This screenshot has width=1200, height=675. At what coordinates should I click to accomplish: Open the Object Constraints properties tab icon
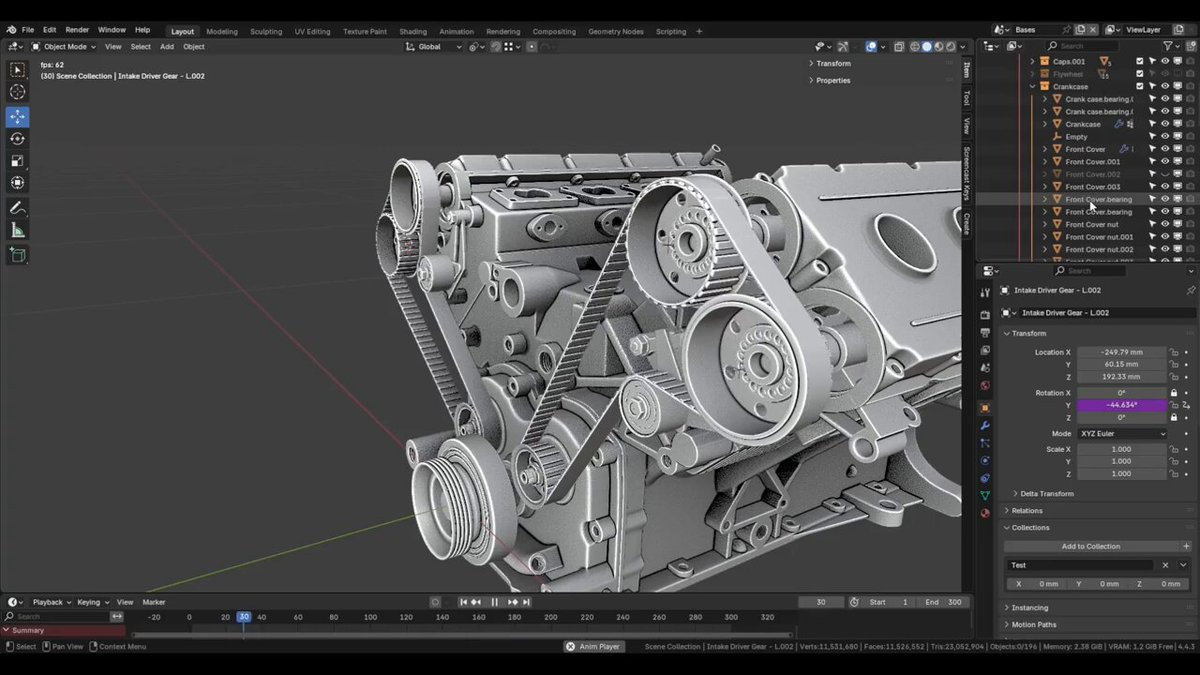tap(985, 478)
